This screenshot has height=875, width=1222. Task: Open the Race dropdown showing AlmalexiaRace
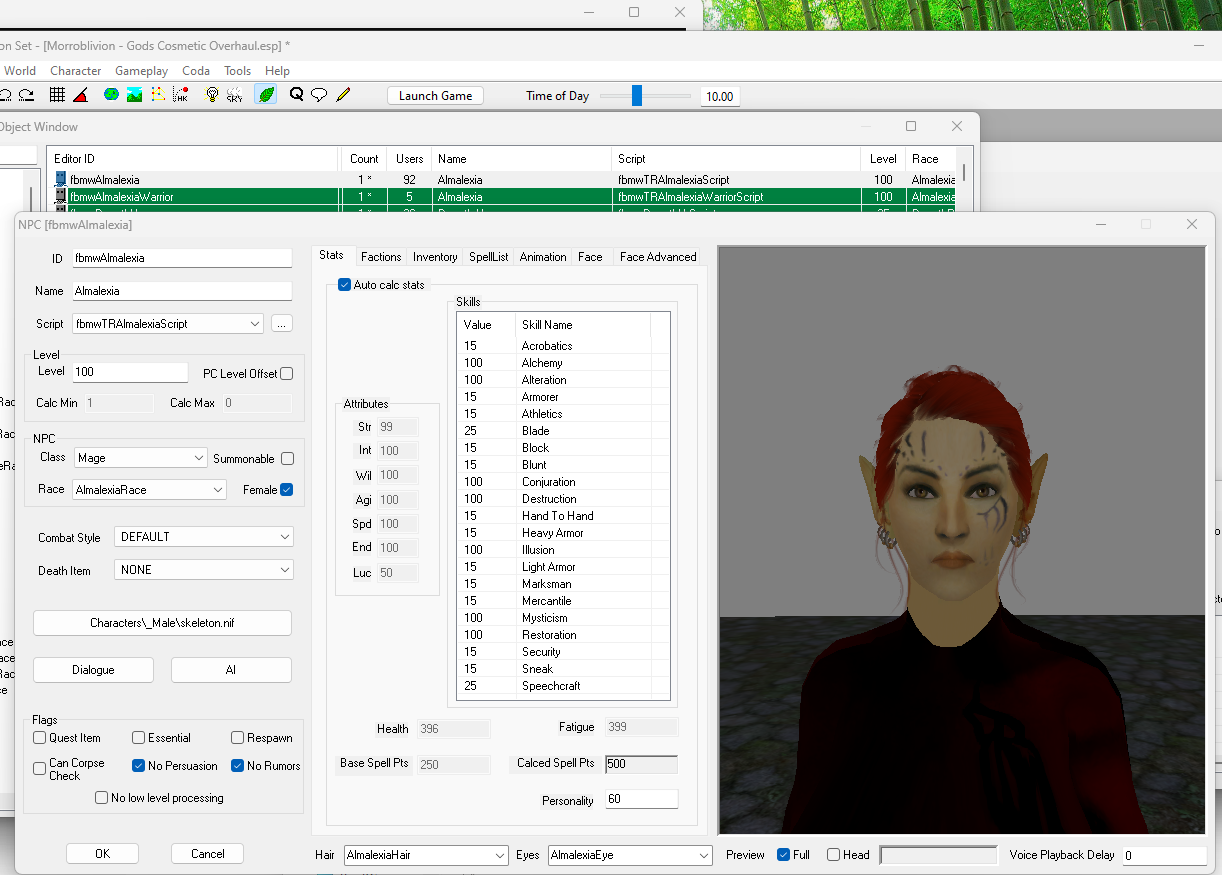point(151,490)
